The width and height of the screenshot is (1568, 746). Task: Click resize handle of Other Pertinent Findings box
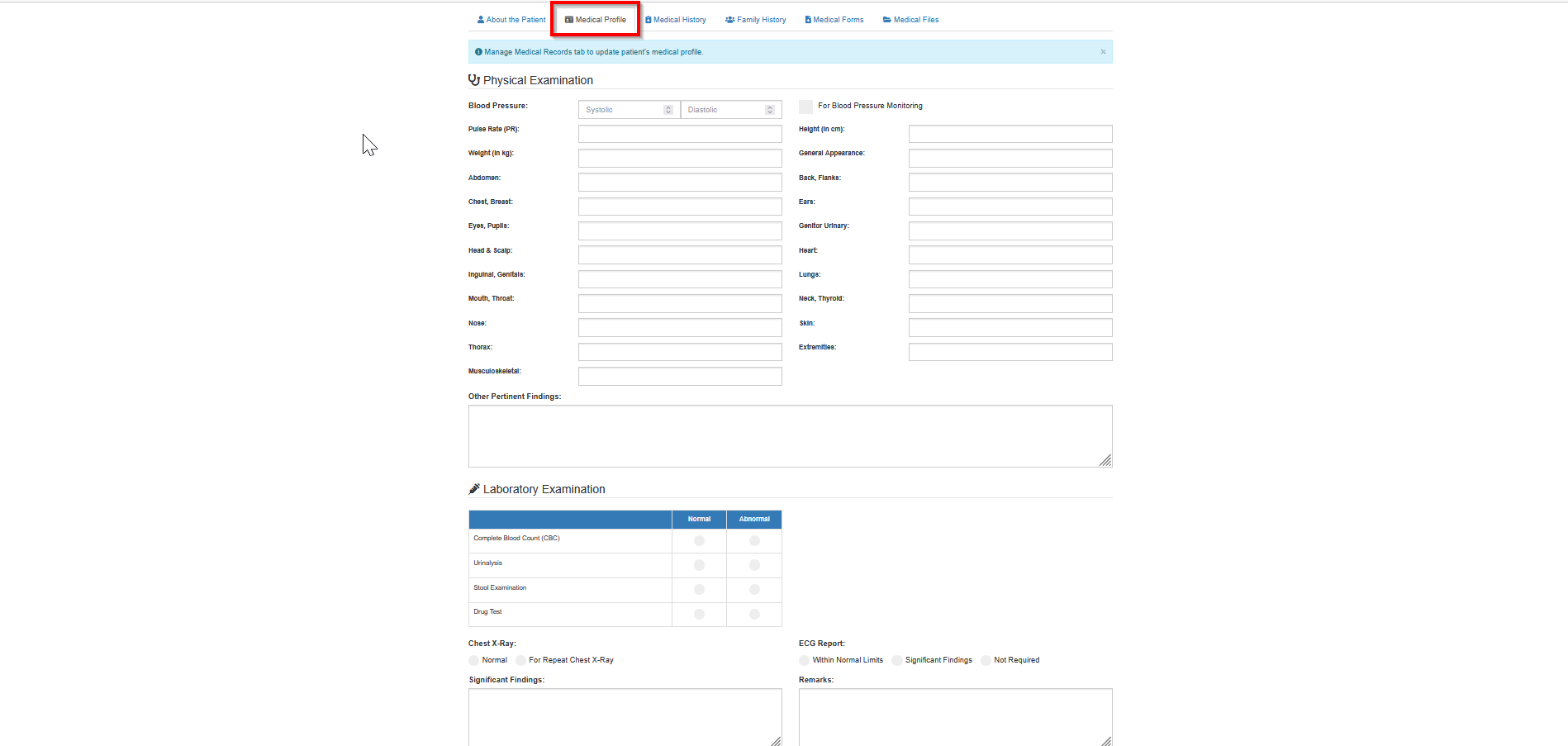(x=1105, y=460)
